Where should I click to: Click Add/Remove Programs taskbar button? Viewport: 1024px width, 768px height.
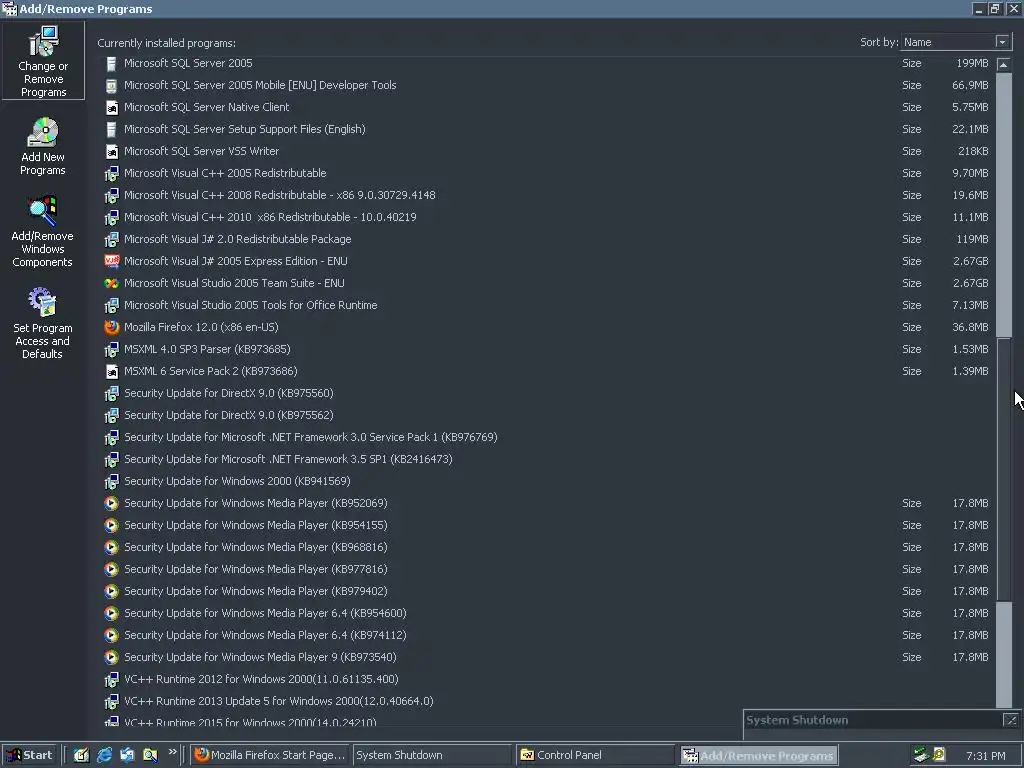tap(758, 755)
